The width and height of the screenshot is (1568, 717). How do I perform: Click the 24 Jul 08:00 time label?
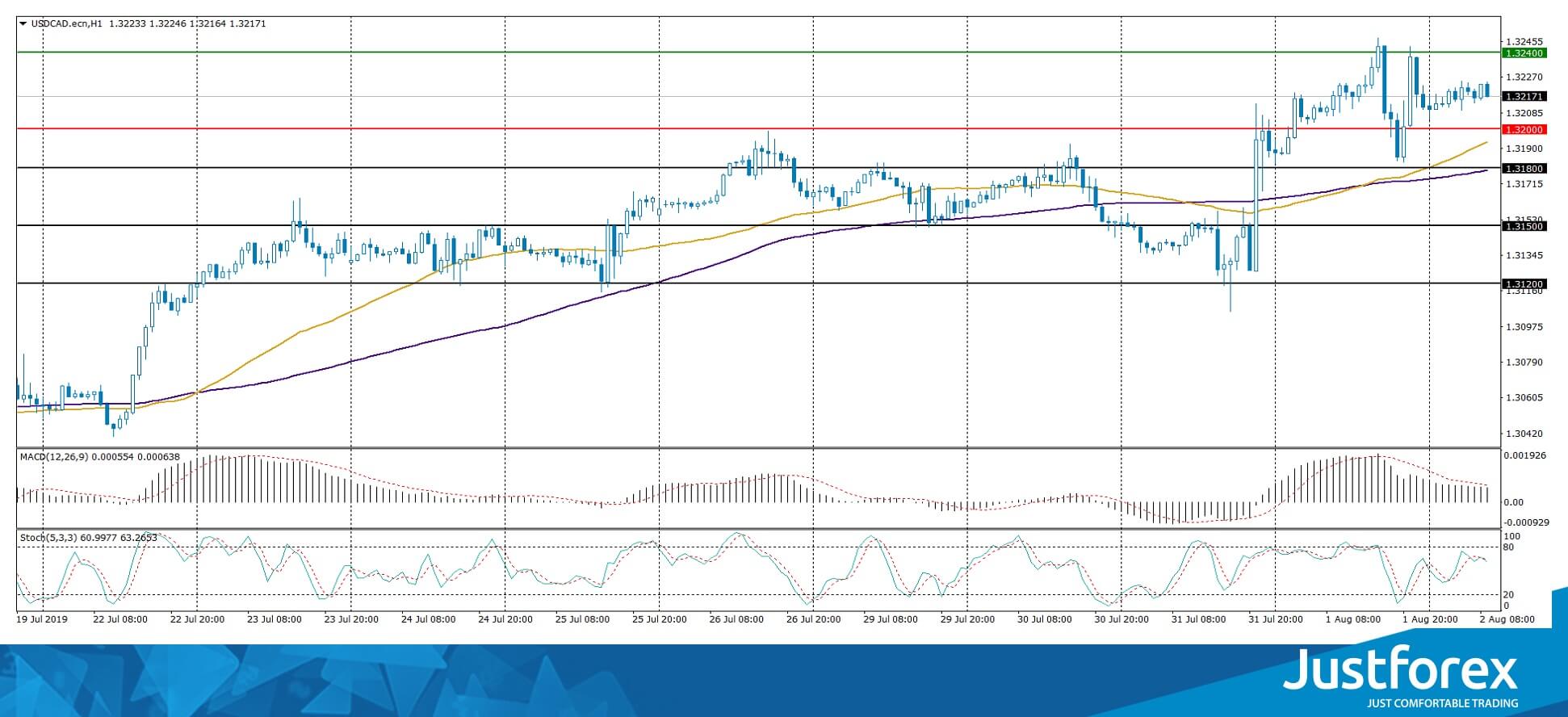[x=428, y=619]
